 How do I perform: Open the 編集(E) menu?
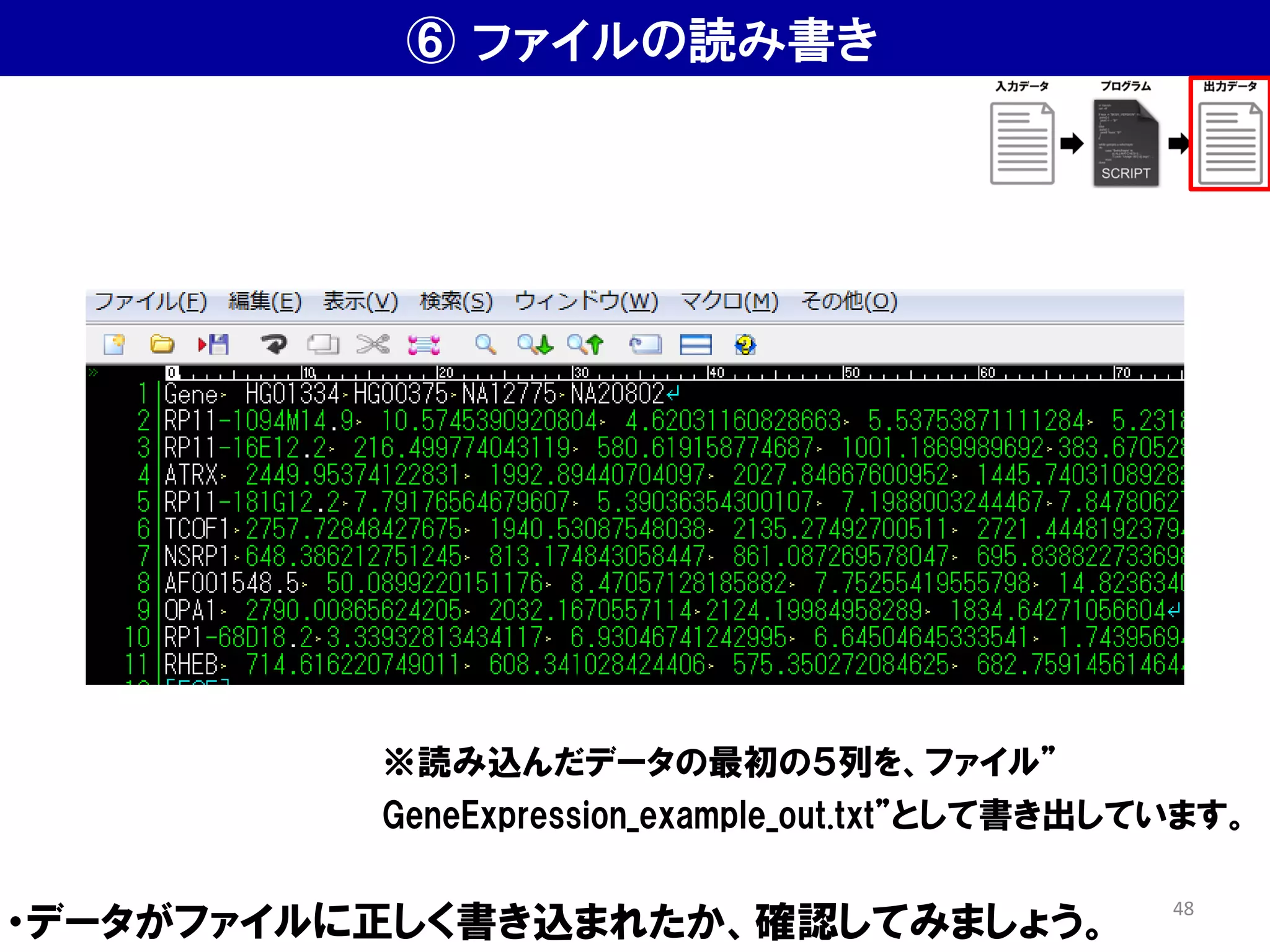click(x=265, y=302)
